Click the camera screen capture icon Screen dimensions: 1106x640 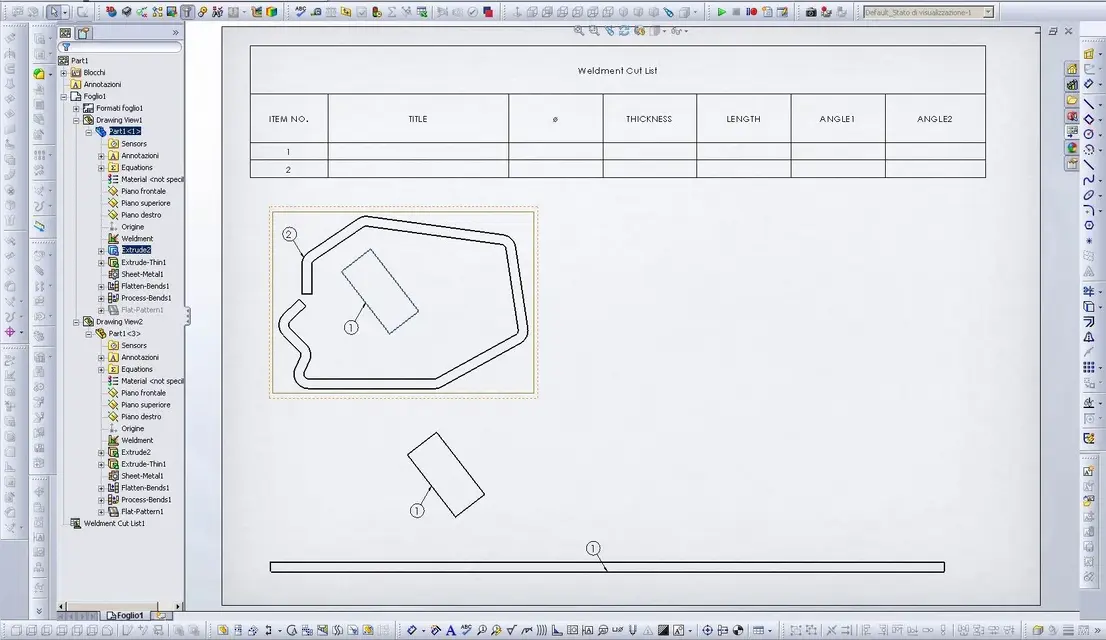[x=811, y=12]
